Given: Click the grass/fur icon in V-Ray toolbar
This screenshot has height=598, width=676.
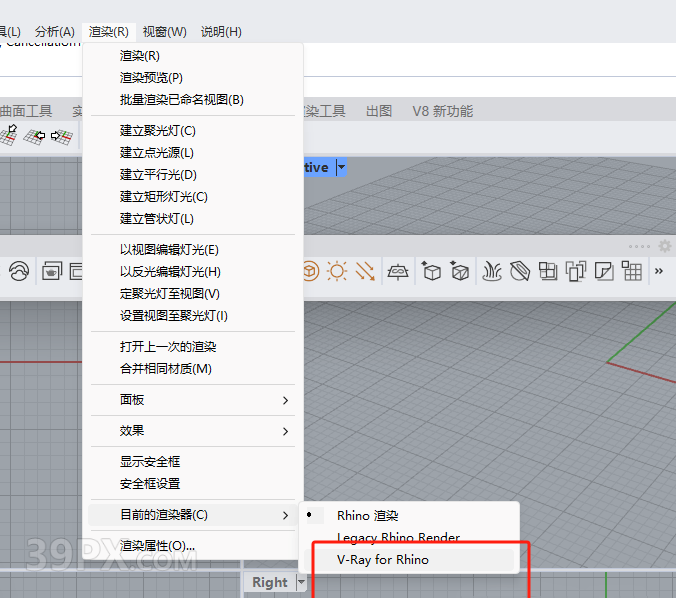Looking at the screenshot, I should 492,270.
